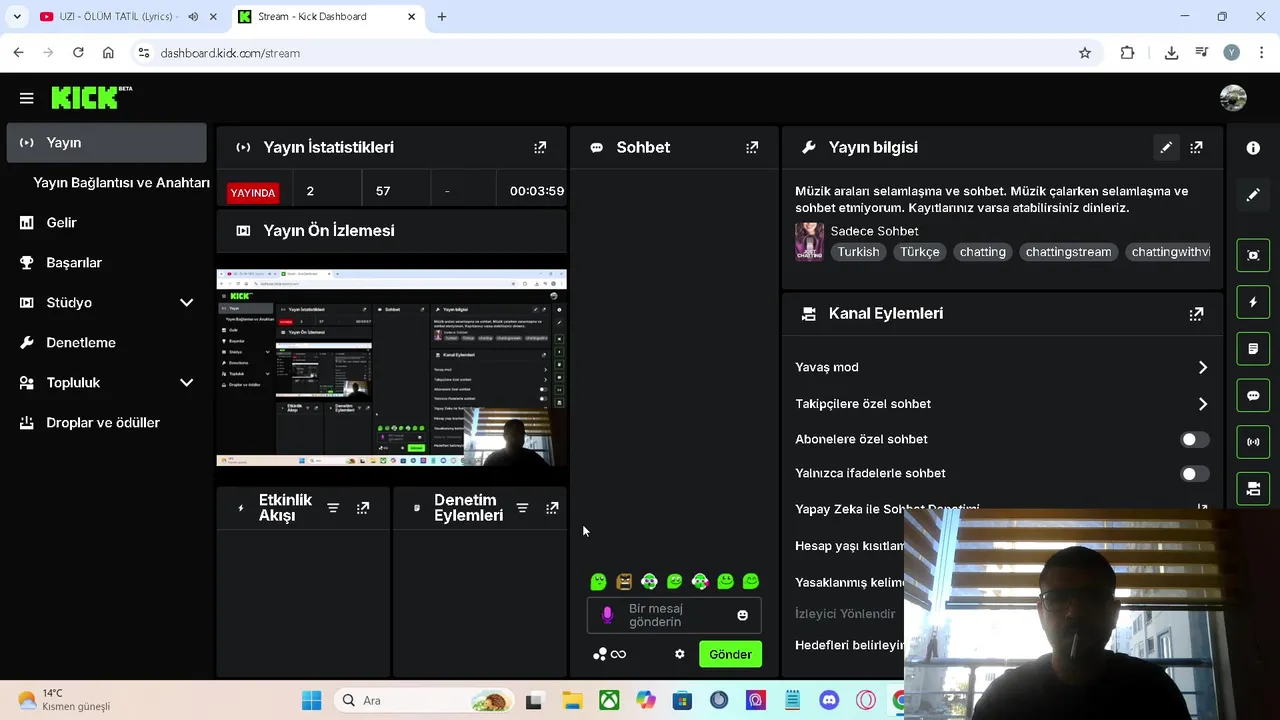Viewport: 1280px width, 720px height.
Task: Pop out the Etkinlik Akışı panel
Action: (x=363, y=508)
